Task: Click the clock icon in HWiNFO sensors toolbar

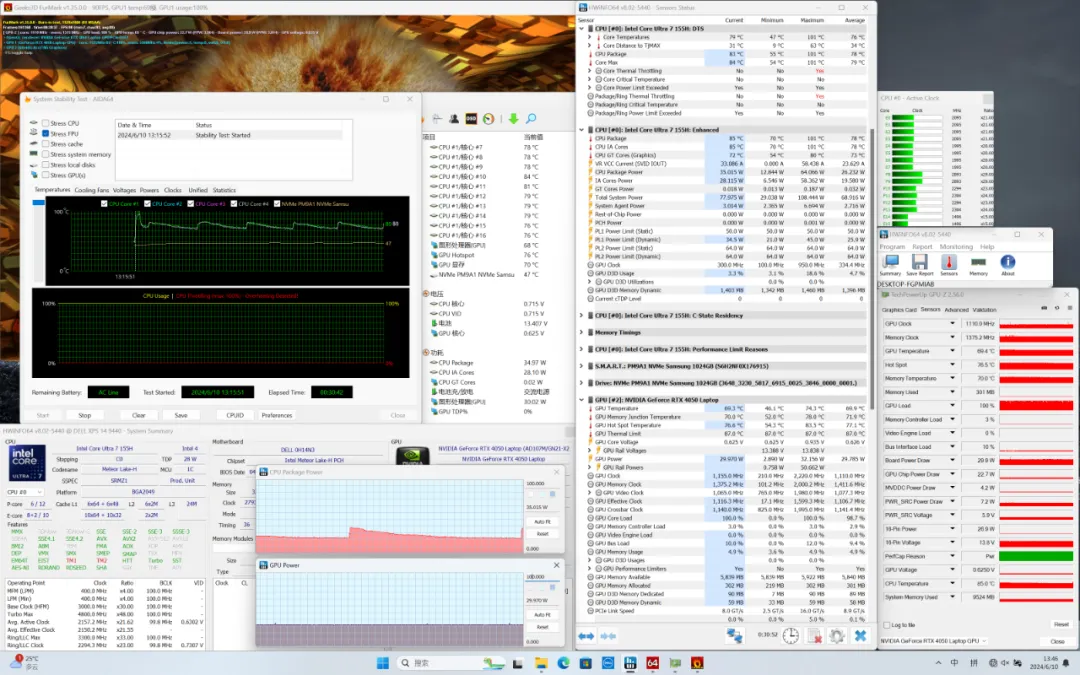Action: [790, 636]
